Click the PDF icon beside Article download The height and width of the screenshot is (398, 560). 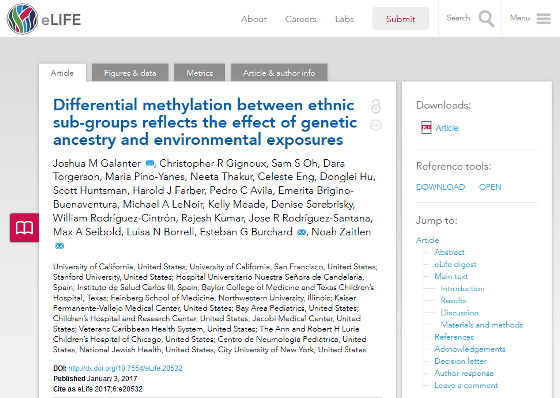426,128
